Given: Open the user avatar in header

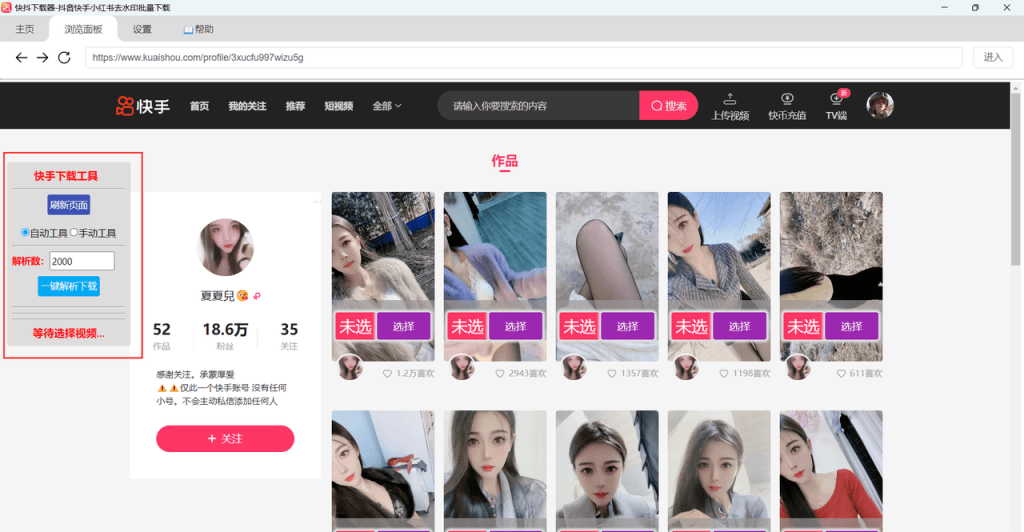Looking at the screenshot, I should click(880, 105).
